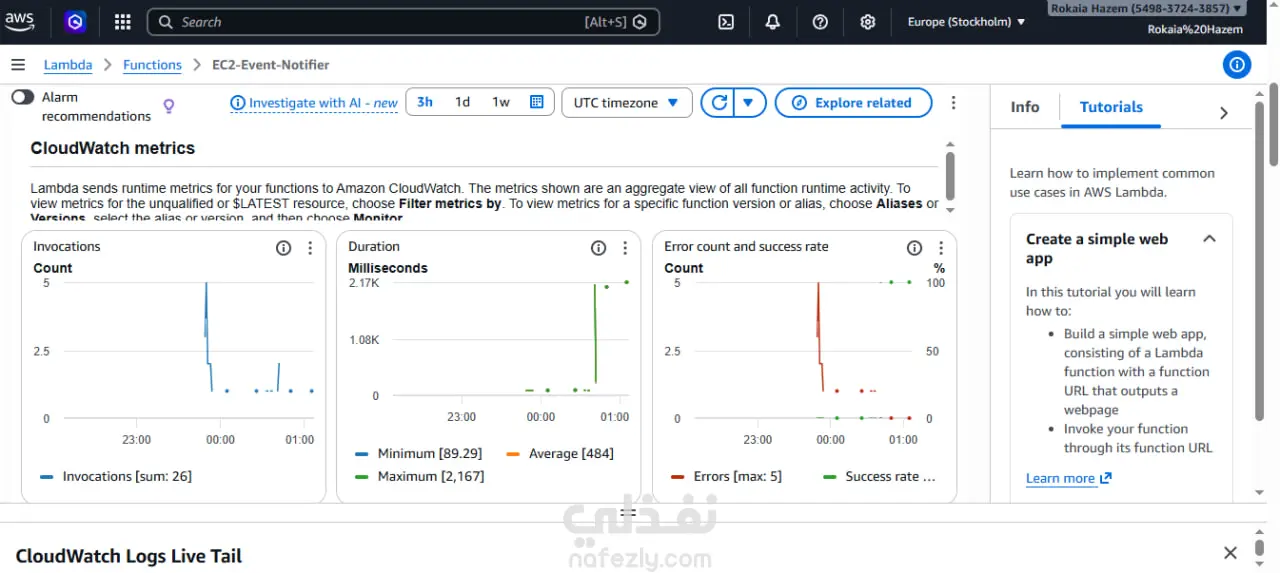Viewport: 1280px width, 573px height.
Task: Click the Explore related button
Action: [853, 103]
